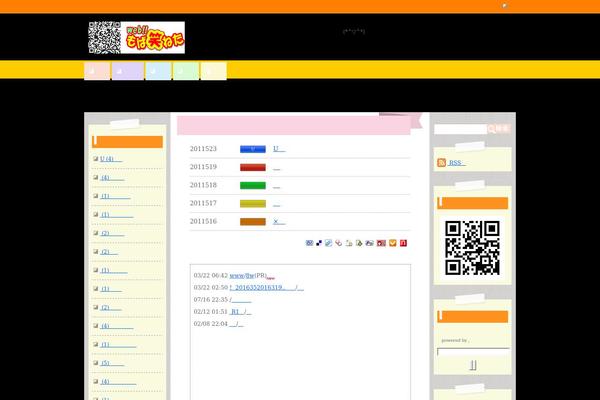Click the red rectangular bookmark share icon
The width and height of the screenshot is (600, 400).
coord(381,243)
